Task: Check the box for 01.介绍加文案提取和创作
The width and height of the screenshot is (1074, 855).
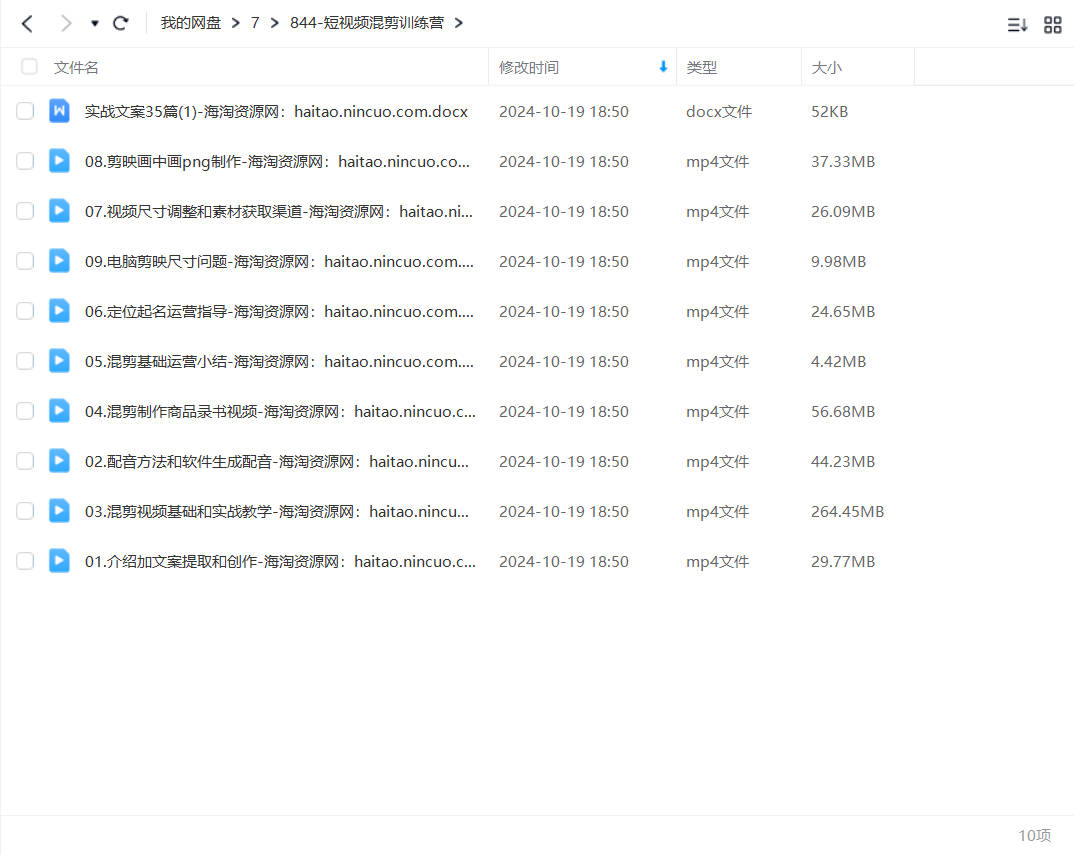Action: point(25,561)
